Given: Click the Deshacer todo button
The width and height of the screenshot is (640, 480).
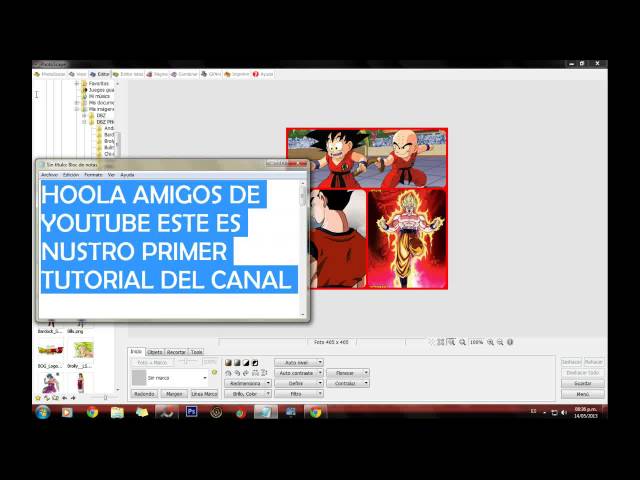Looking at the screenshot, I should [x=582, y=373].
